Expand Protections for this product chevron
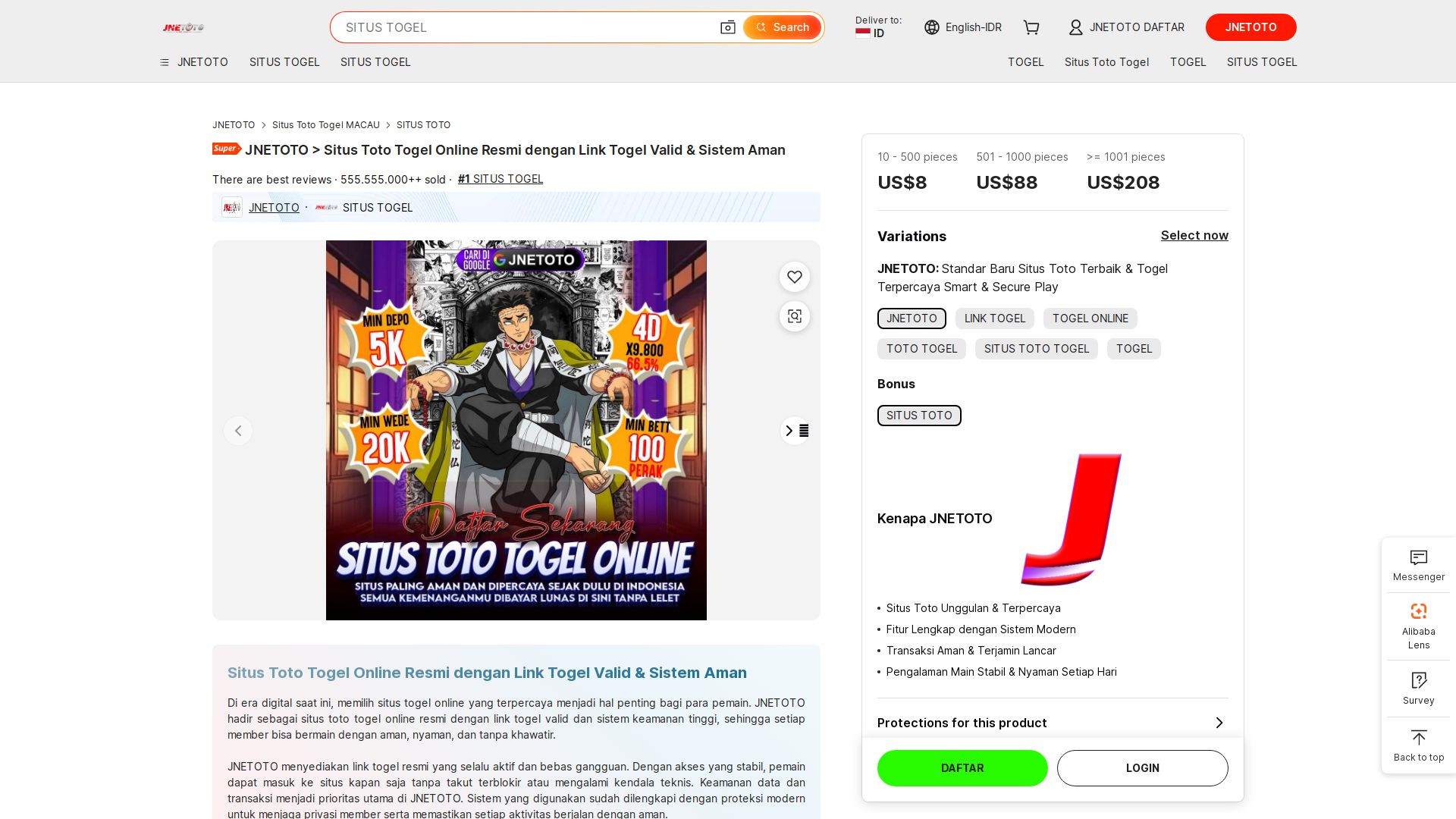 pyautogui.click(x=1219, y=723)
